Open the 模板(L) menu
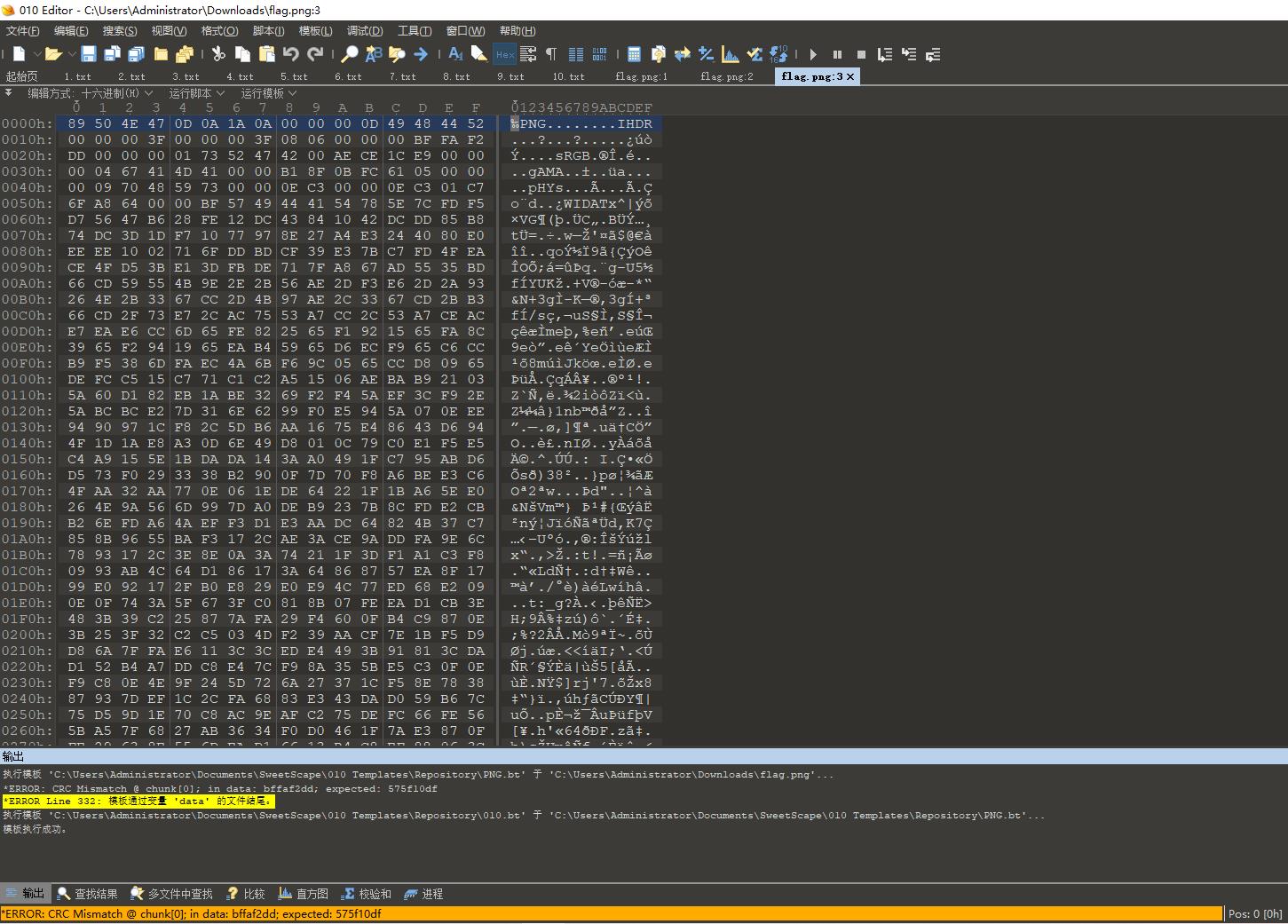The width and height of the screenshot is (1288, 924). click(315, 30)
